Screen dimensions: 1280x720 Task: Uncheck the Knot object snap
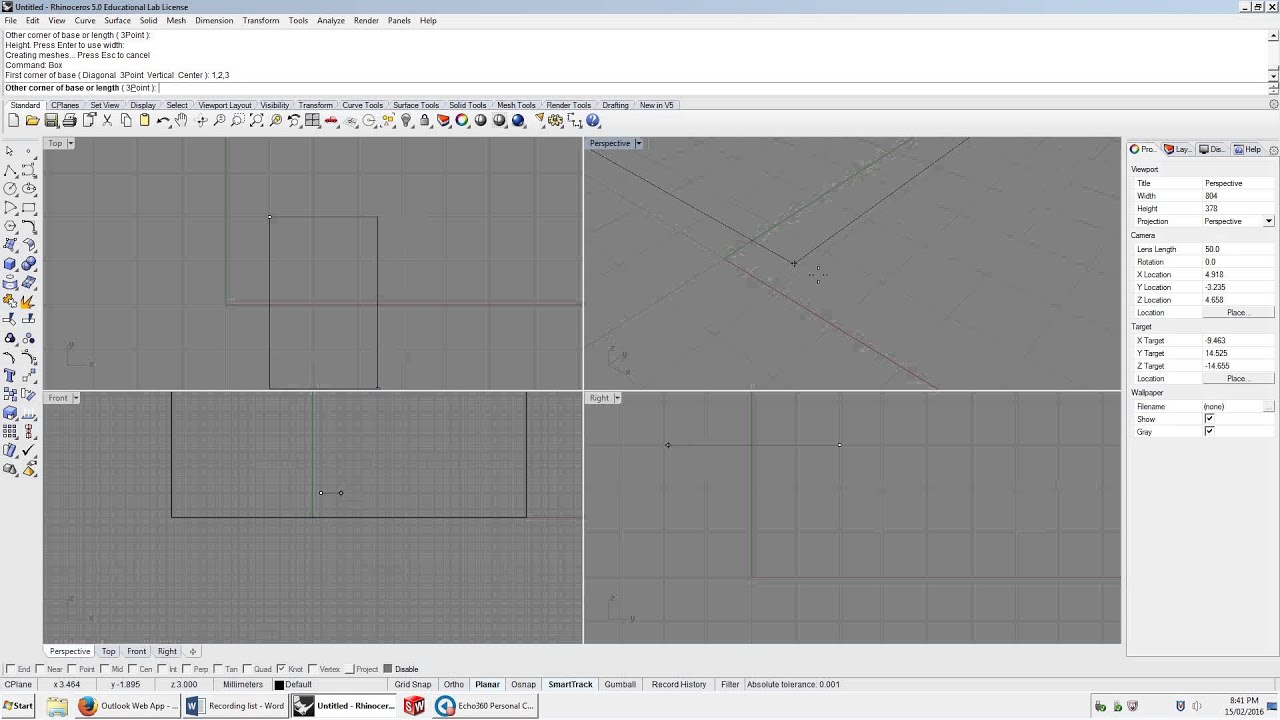(281, 669)
